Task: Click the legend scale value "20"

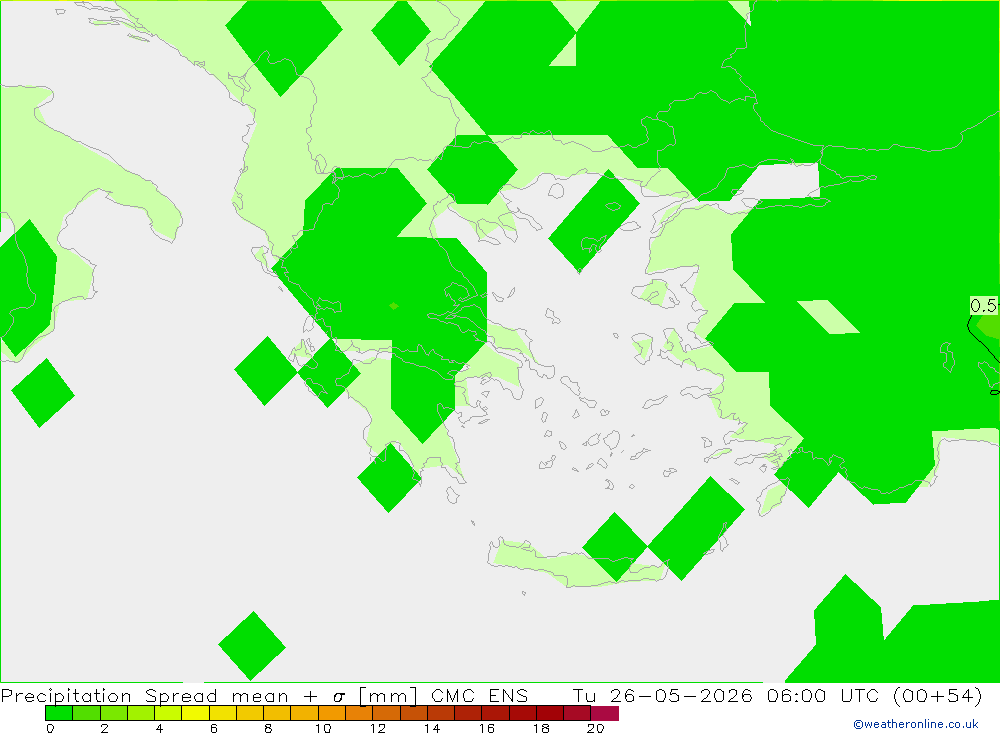Action: [x=596, y=728]
